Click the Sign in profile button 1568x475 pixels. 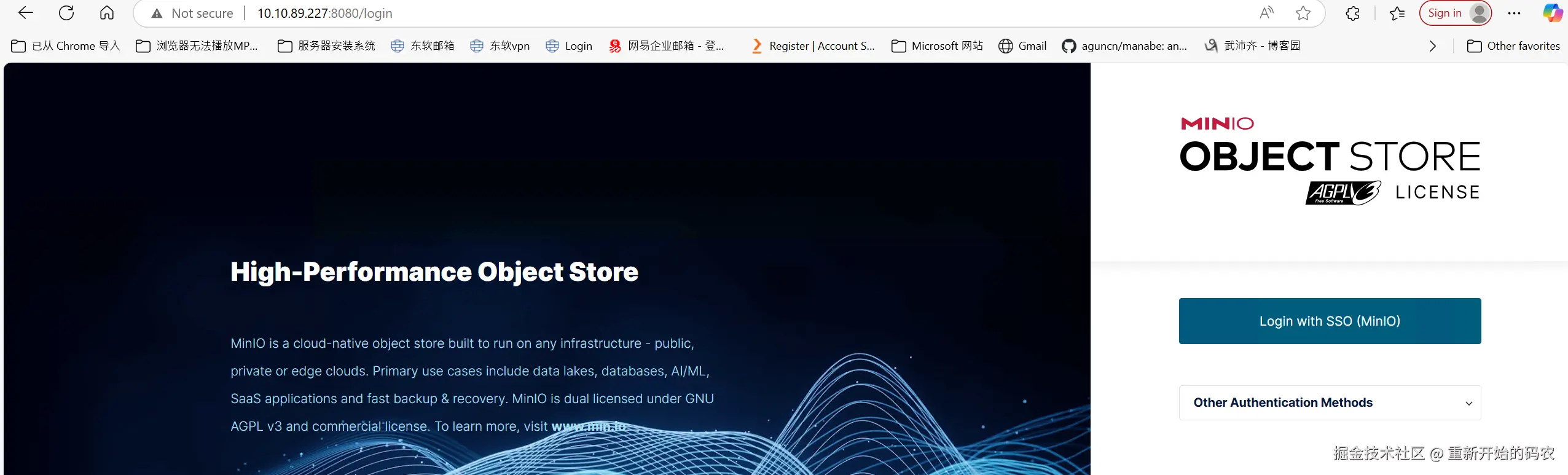click(x=1456, y=13)
